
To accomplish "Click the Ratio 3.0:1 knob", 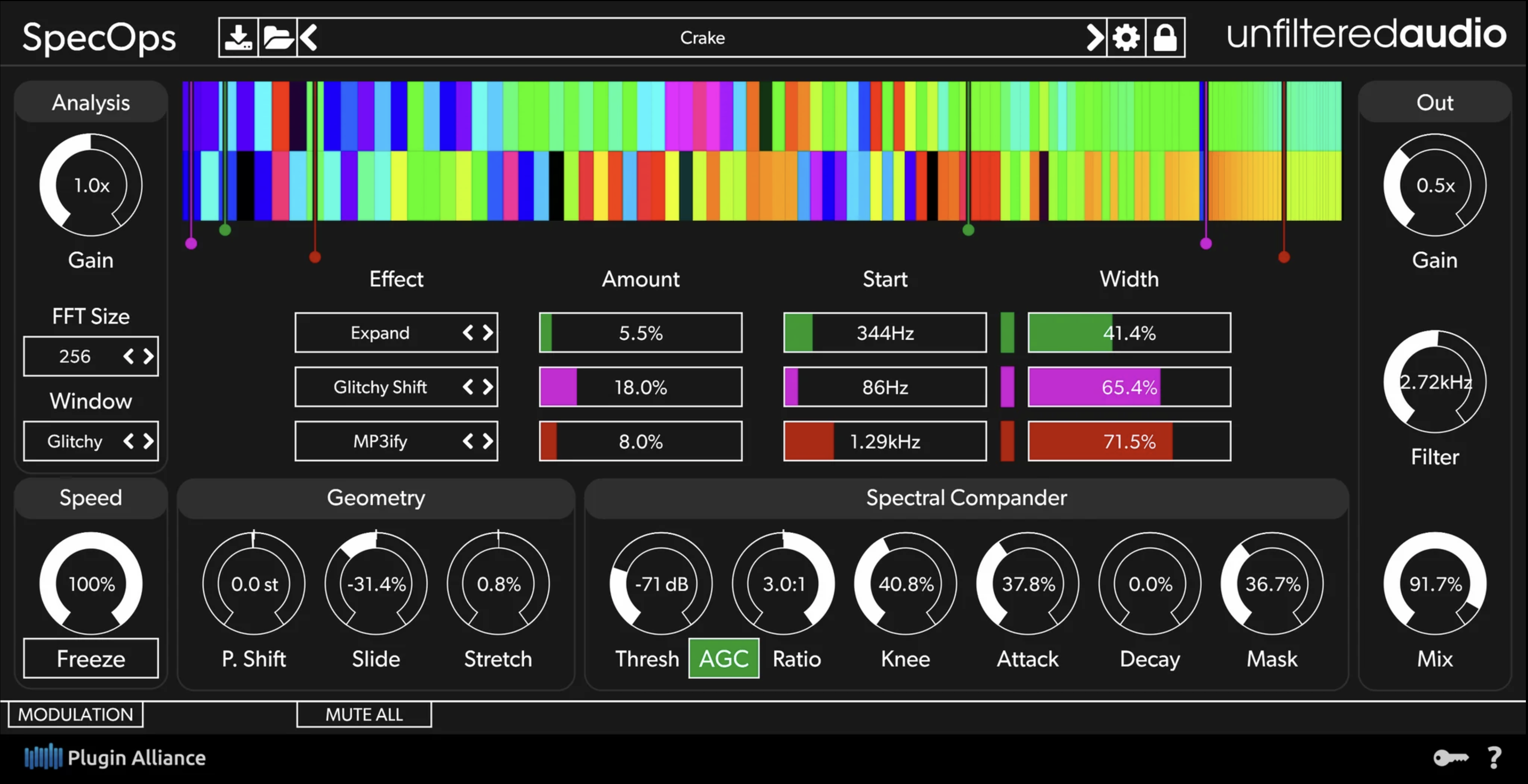I will [784, 583].
